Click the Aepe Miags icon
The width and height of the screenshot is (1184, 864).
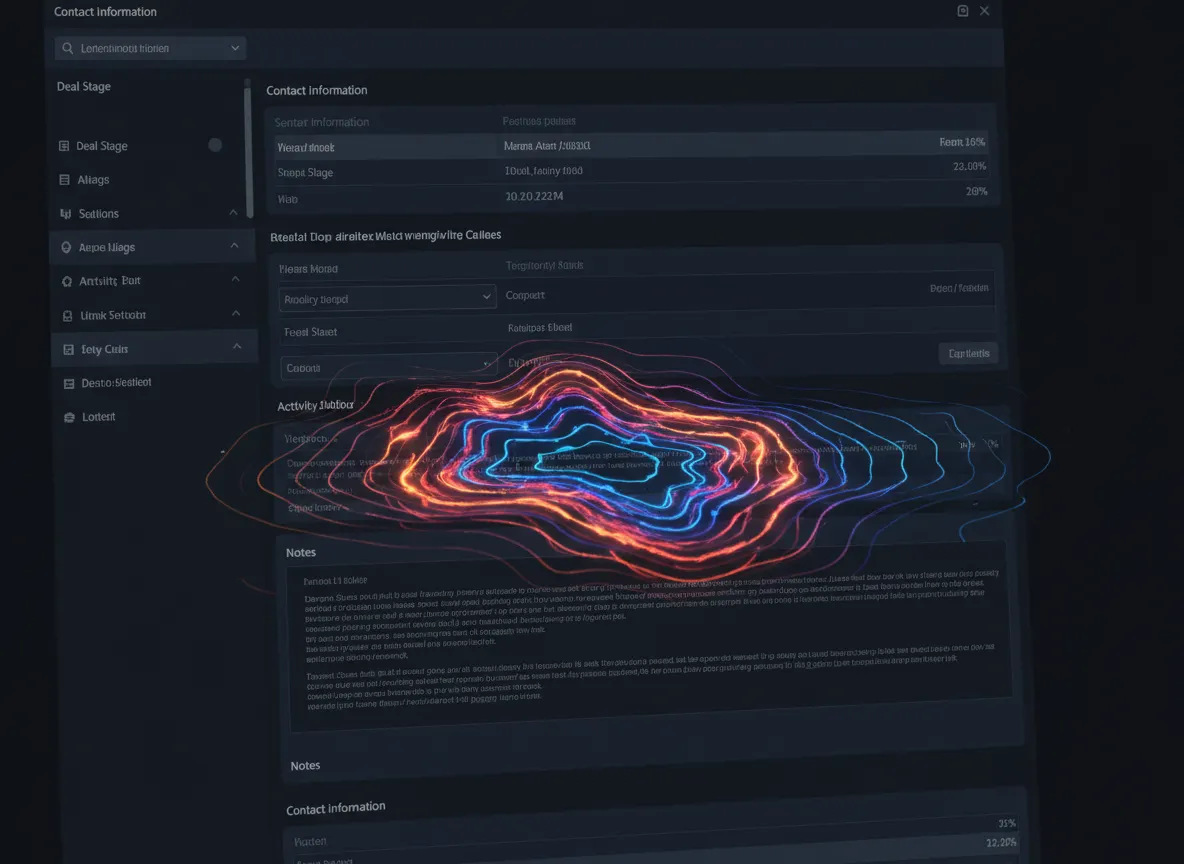coord(66,247)
